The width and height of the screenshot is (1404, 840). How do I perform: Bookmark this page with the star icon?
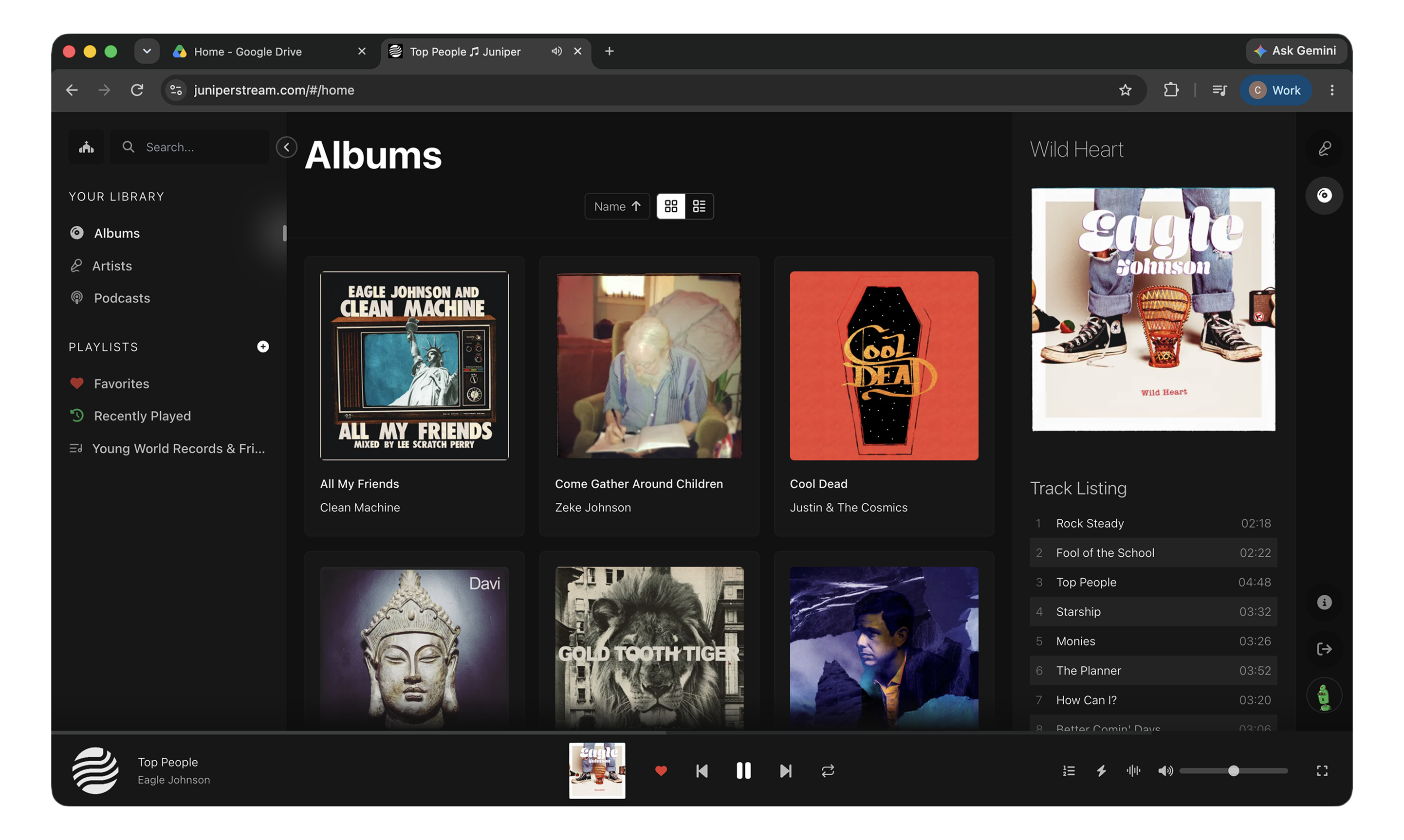[x=1125, y=90]
